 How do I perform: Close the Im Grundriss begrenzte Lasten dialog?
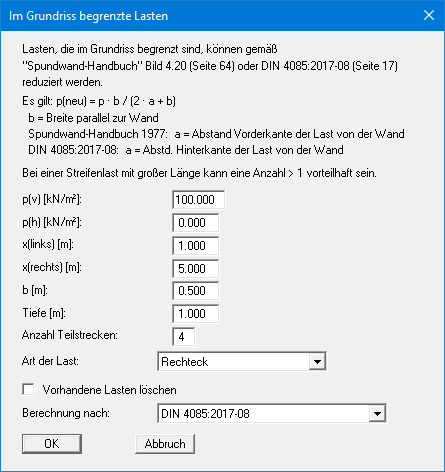click(x=429, y=15)
